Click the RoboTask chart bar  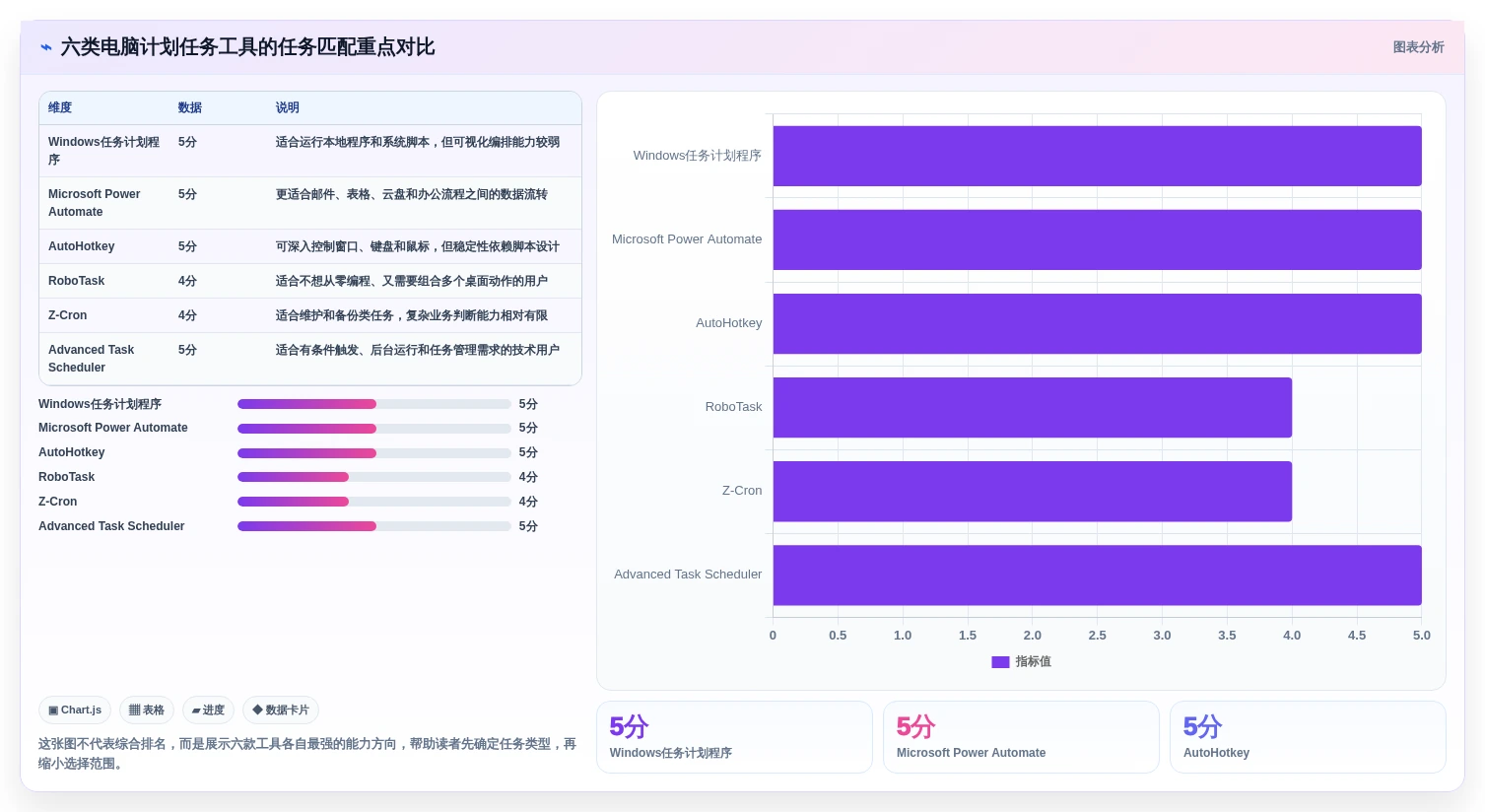click(x=1032, y=407)
